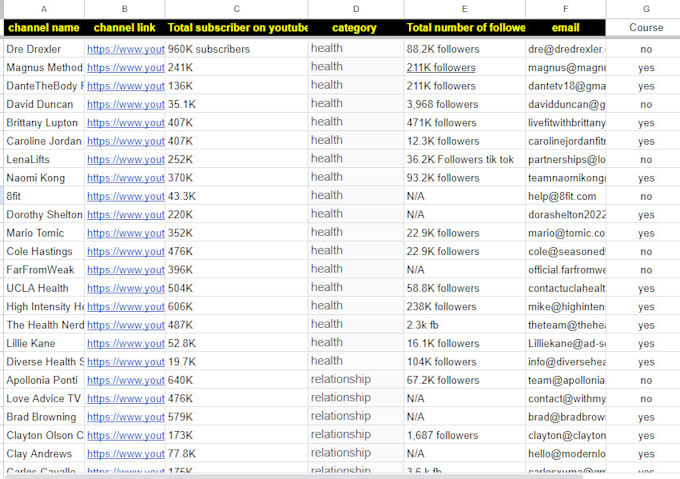The width and height of the screenshot is (680, 479).
Task: Select the email cell starting 'partnerships@lo'
Action: [x=566, y=160]
